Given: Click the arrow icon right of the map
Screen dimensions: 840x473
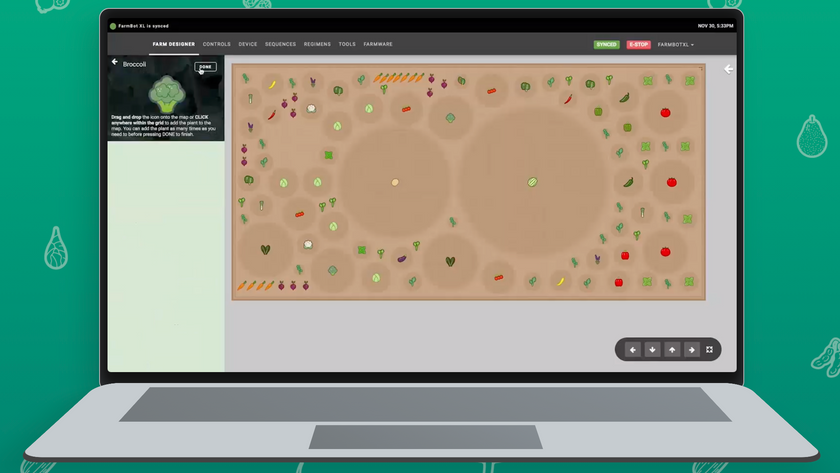Looking at the screenshot, I should pyautogui.click(x=728, y=69).
